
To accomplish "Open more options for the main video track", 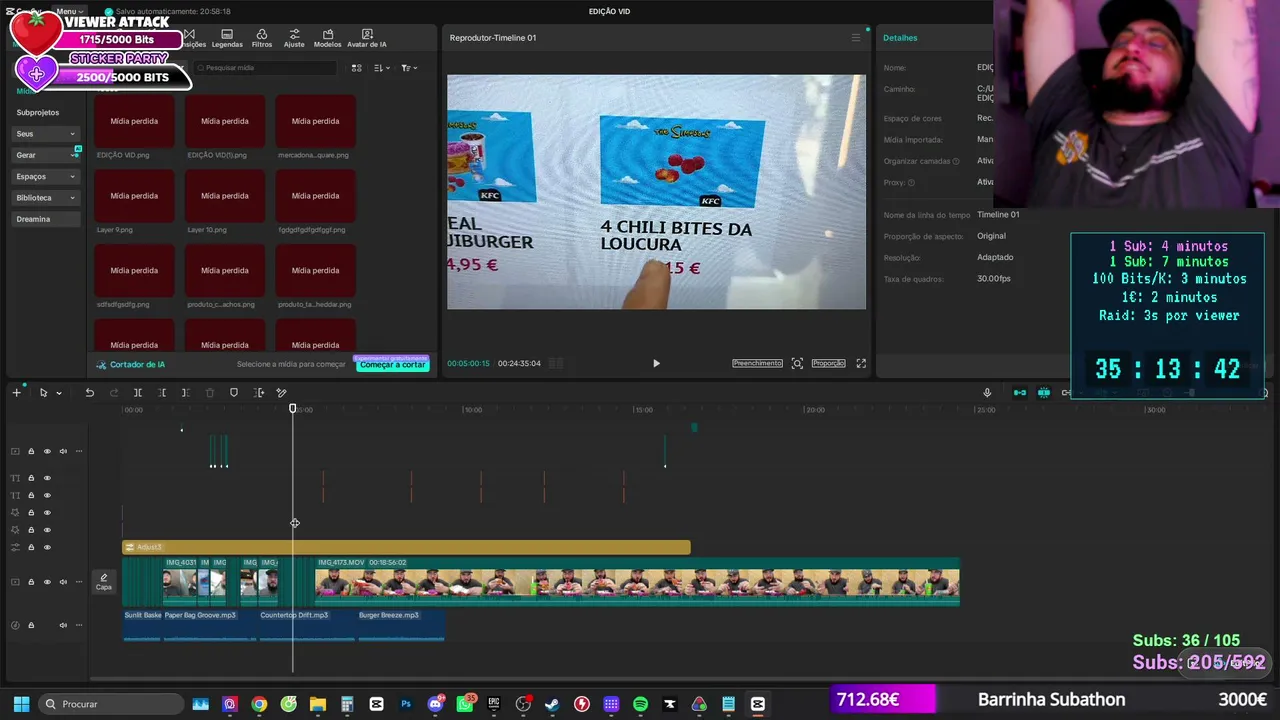I will 79,582.
